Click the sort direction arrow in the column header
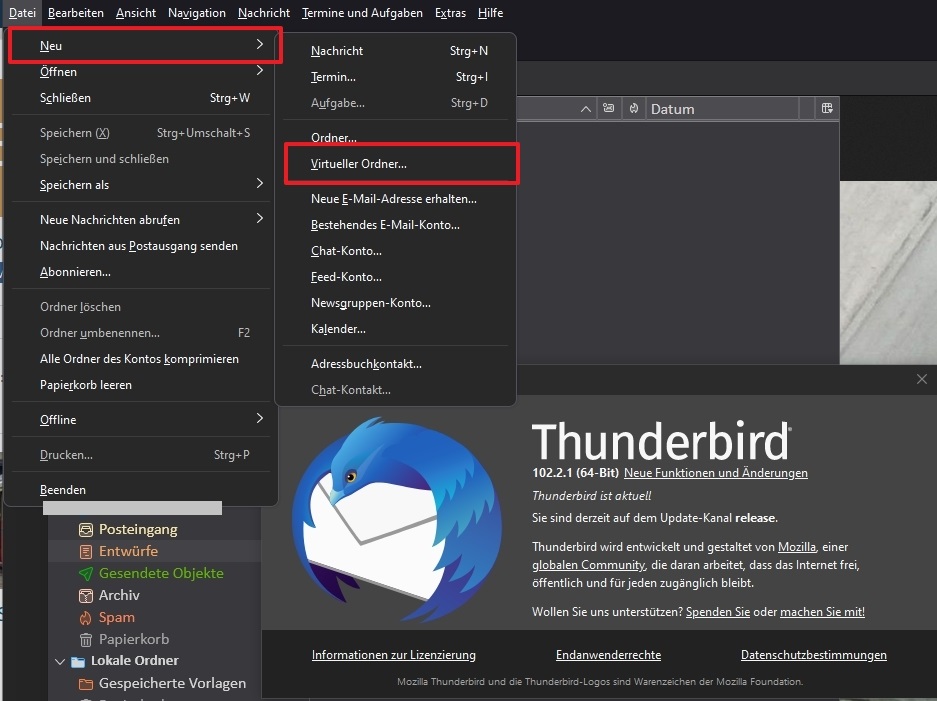 (x=586, y=109)
